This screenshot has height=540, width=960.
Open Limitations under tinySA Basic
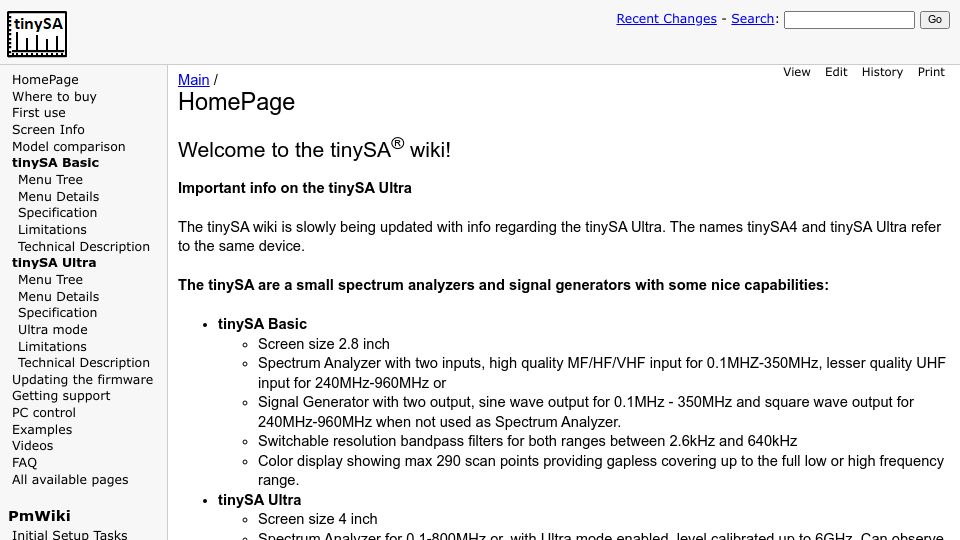tap(52, 230)
